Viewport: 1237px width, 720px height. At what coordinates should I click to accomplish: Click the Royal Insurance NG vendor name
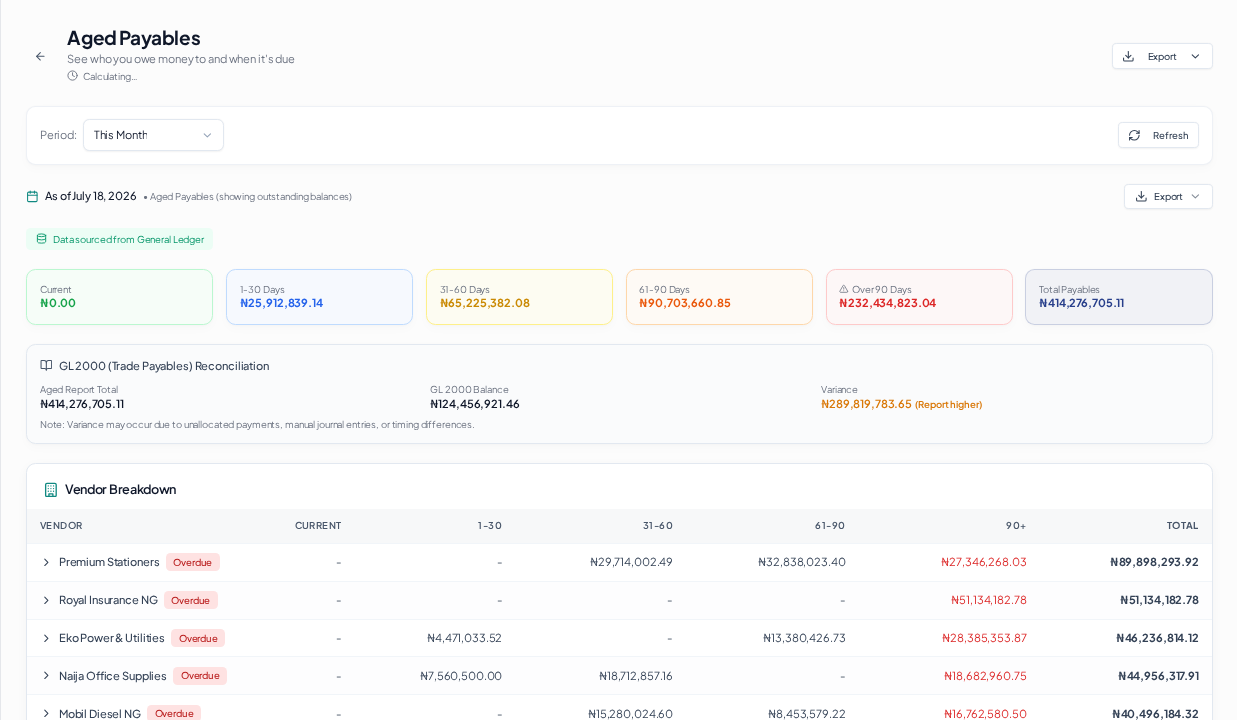[108, 600]
